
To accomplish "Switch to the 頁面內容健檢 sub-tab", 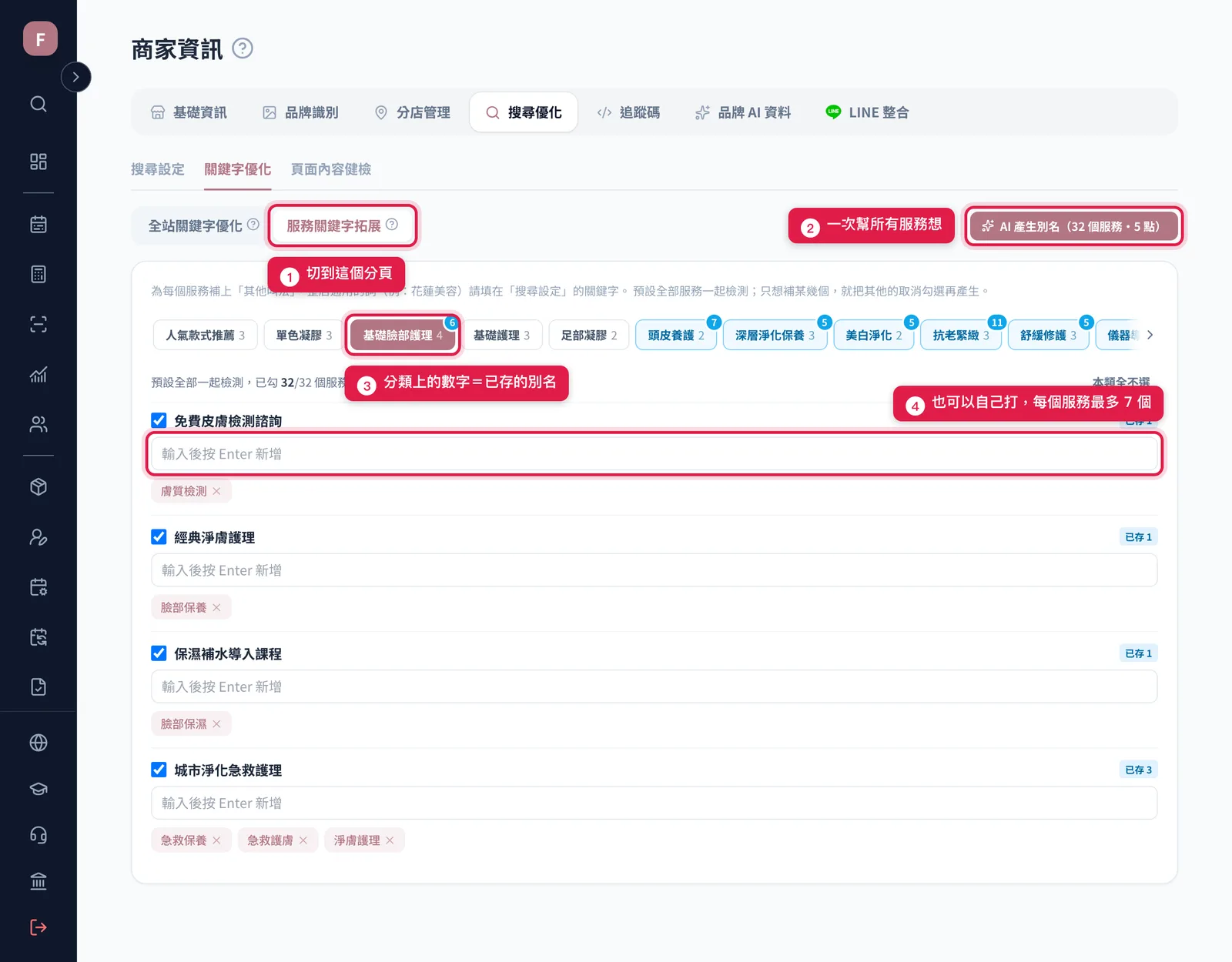I will tap(331, 169).
